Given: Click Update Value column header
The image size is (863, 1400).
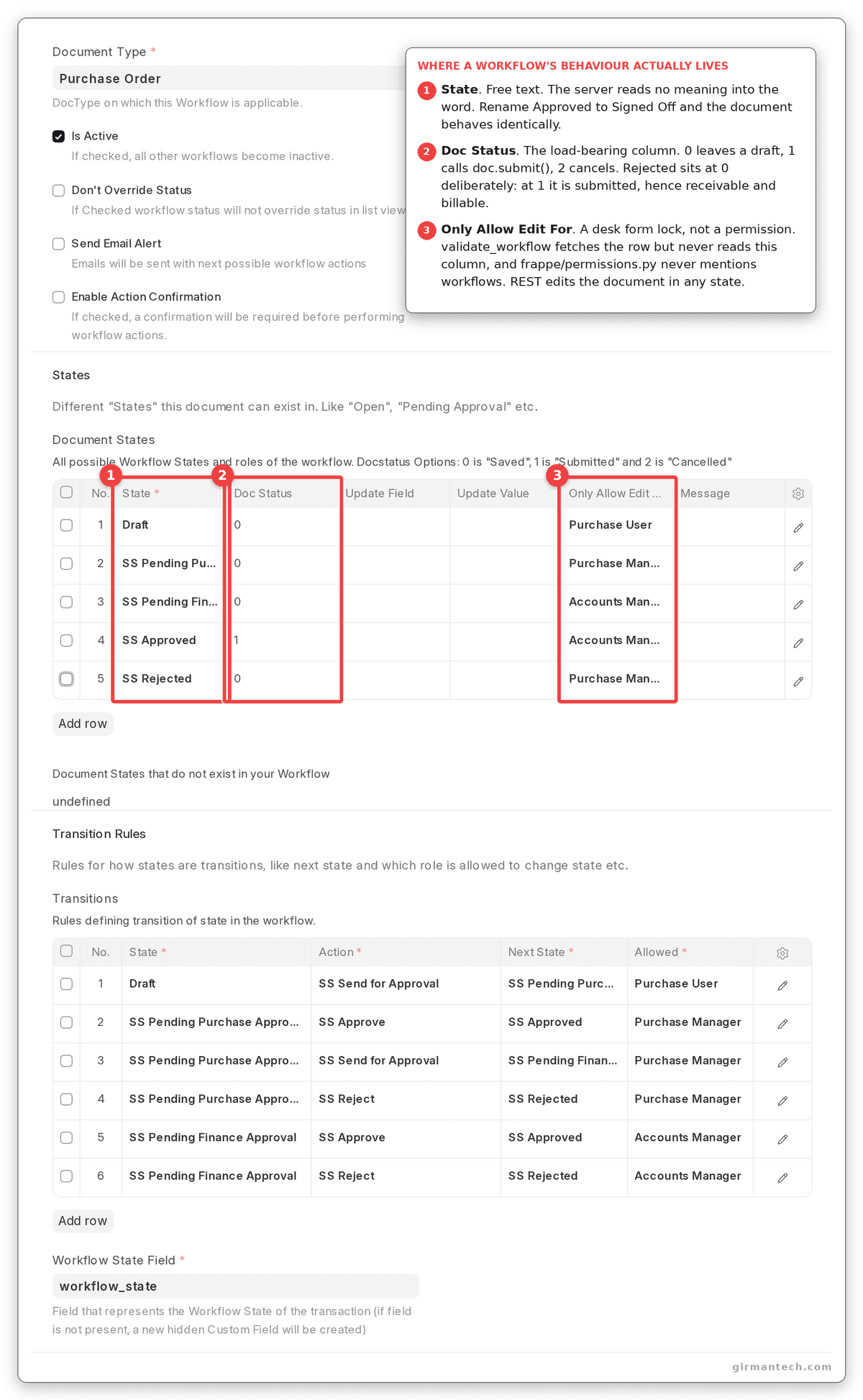Looking at the screenshot, I should [x=493, y=494].
